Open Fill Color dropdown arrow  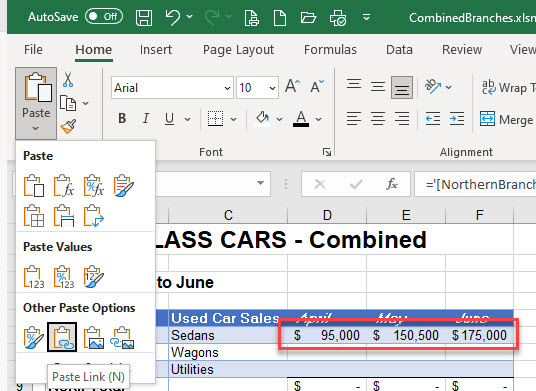(x=279, y=119)
